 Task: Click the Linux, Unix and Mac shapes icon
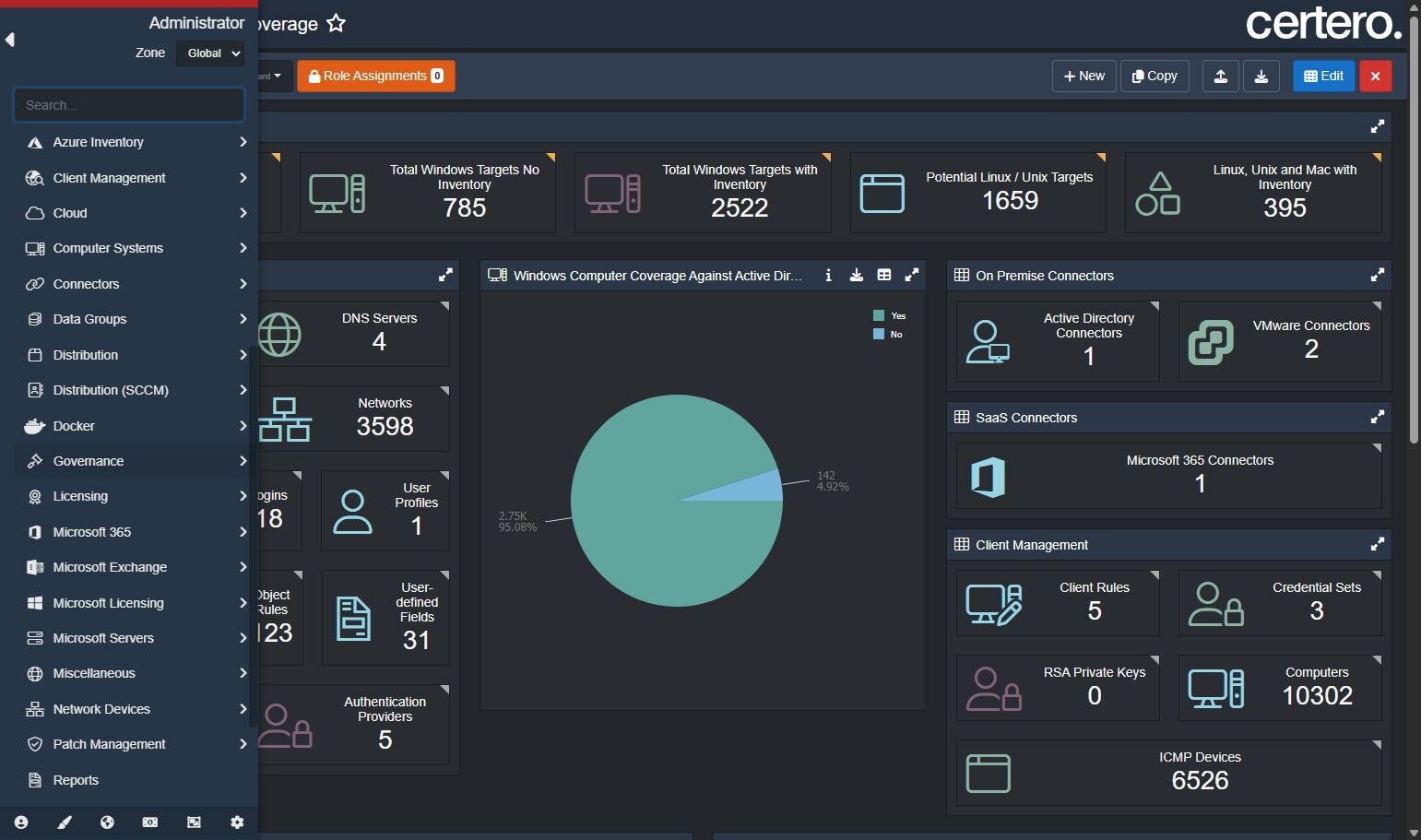pyautogui.click(x=1157, y=194)
